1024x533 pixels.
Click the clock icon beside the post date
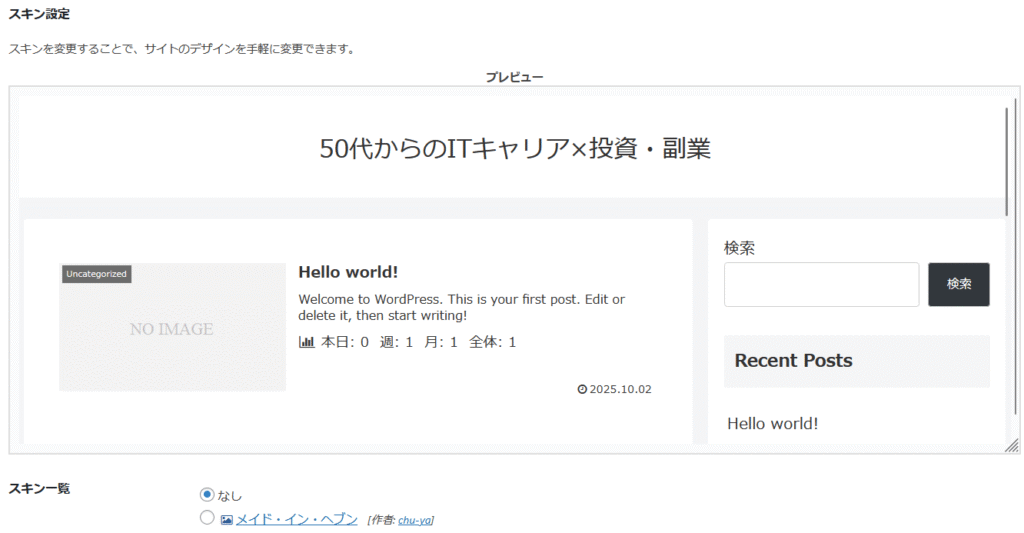[x=582, y=389]
